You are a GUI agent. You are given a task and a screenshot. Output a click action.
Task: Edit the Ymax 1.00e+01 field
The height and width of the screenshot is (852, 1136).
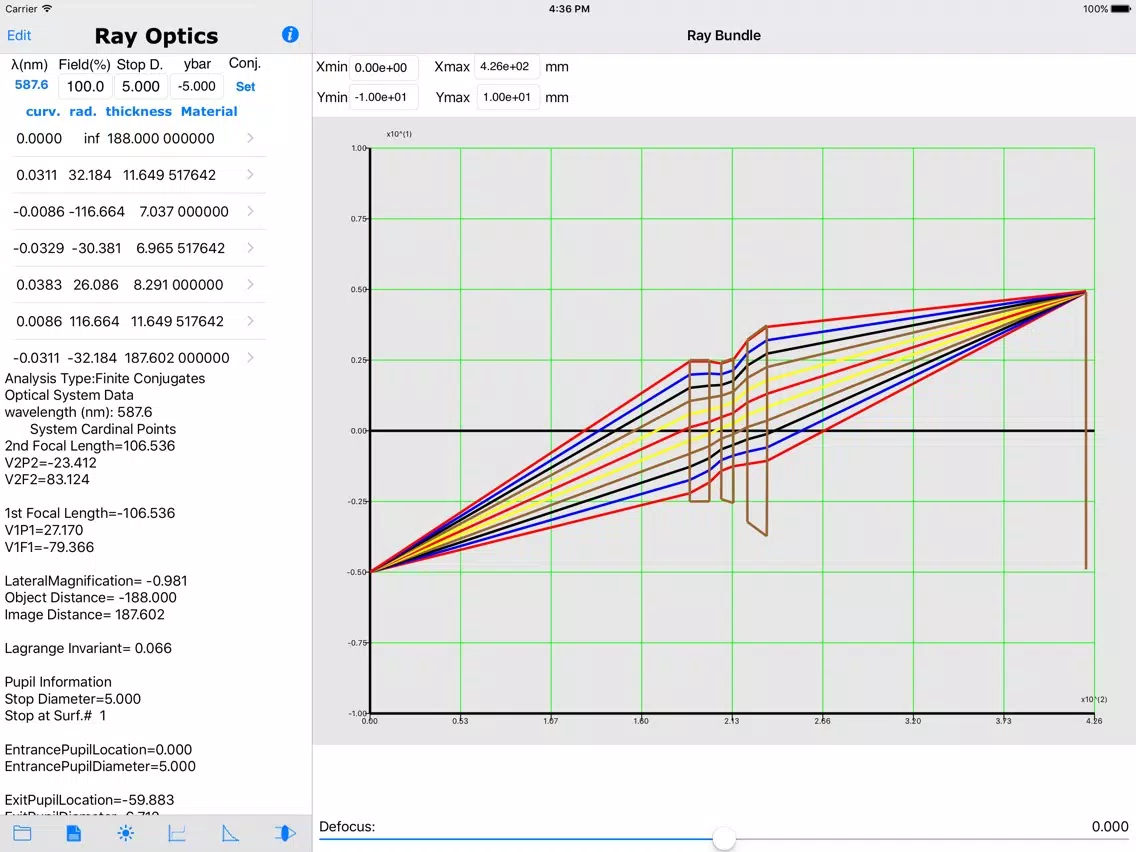point(508,97)
